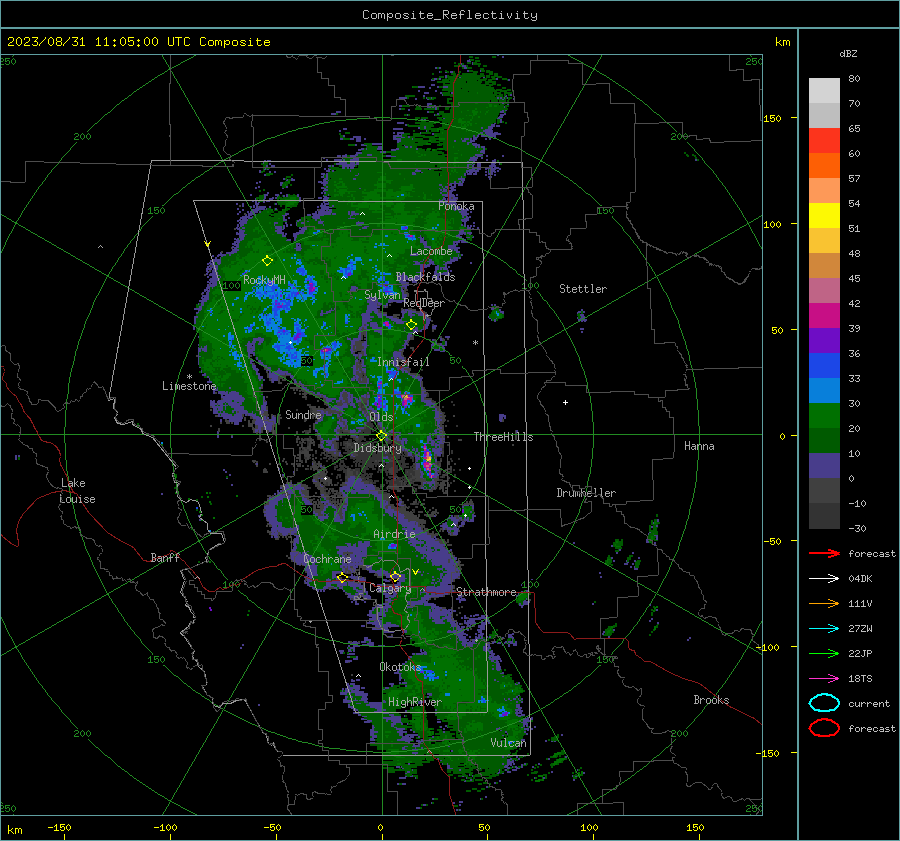Select the Lacombe city label

pyautogui.click(x=431, y=251)
